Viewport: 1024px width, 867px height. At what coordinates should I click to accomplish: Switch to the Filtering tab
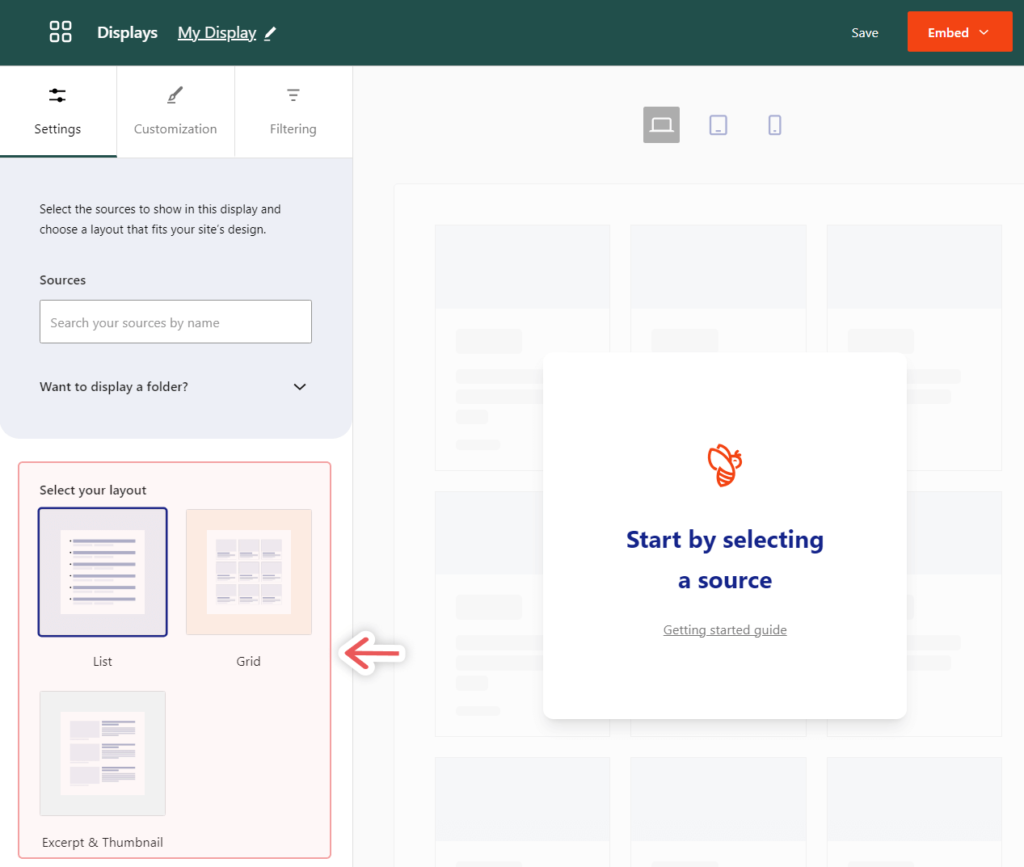(293, 128)
